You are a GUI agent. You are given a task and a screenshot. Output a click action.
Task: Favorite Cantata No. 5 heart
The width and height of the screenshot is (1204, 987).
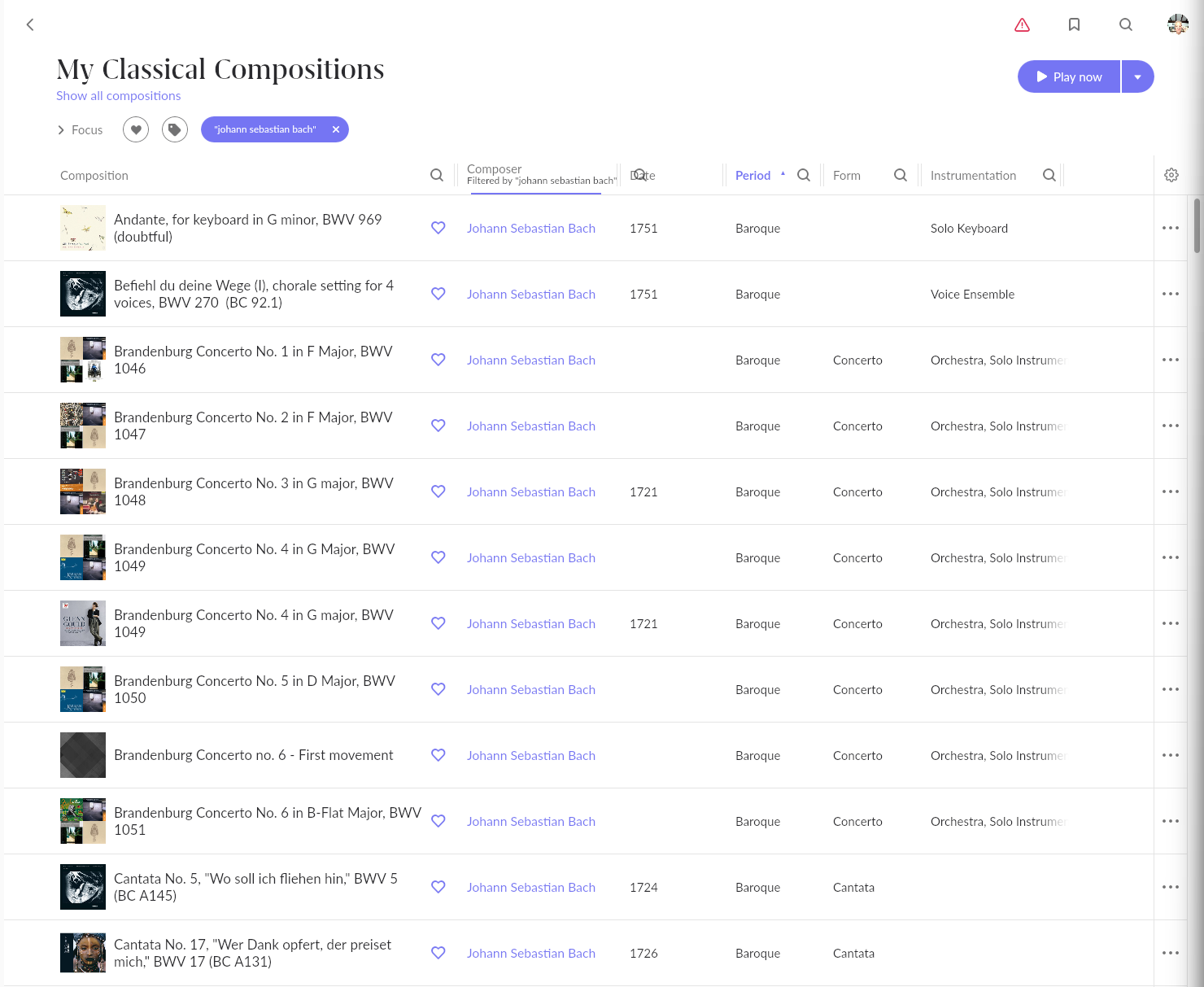(x=438, y=887)
